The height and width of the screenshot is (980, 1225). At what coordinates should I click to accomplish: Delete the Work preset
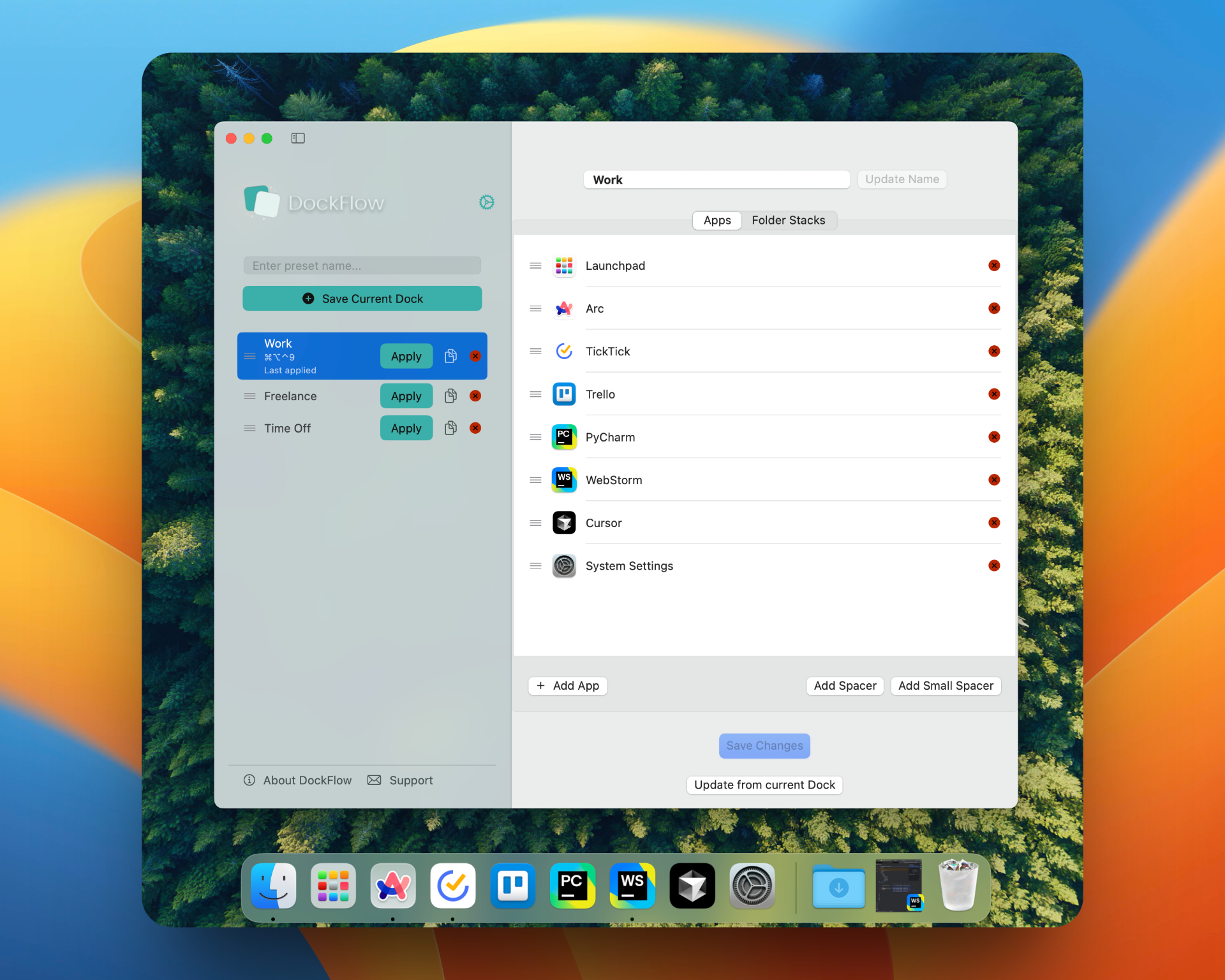475,356
